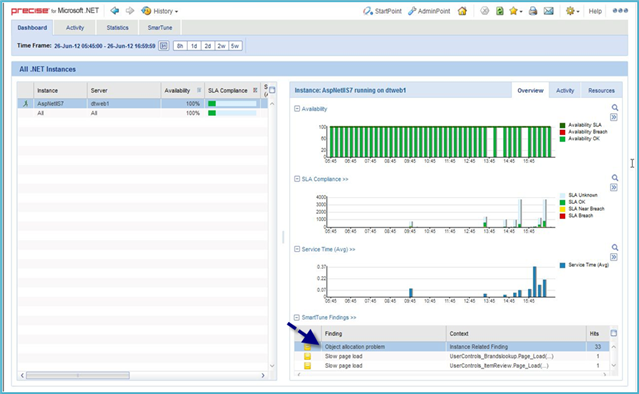Switch to instance Activity tab
Screen dimensions: 639x394
(565, 90)
